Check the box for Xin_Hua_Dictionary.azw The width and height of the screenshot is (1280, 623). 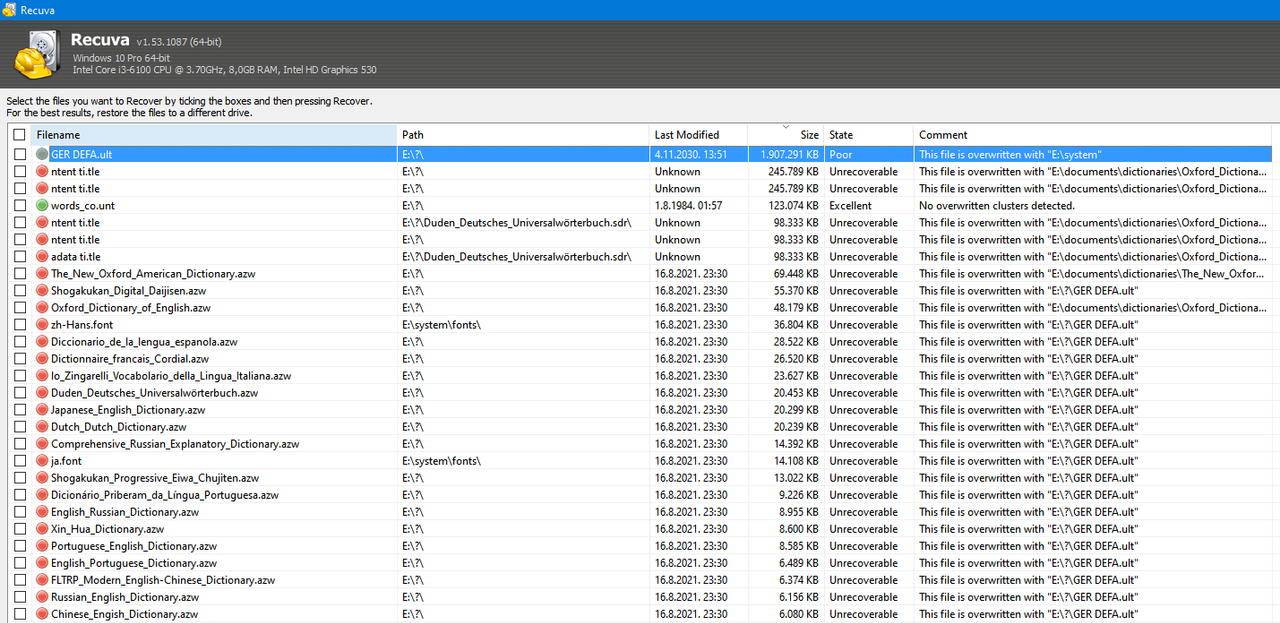pyautogui.click(x=19, y=529)
